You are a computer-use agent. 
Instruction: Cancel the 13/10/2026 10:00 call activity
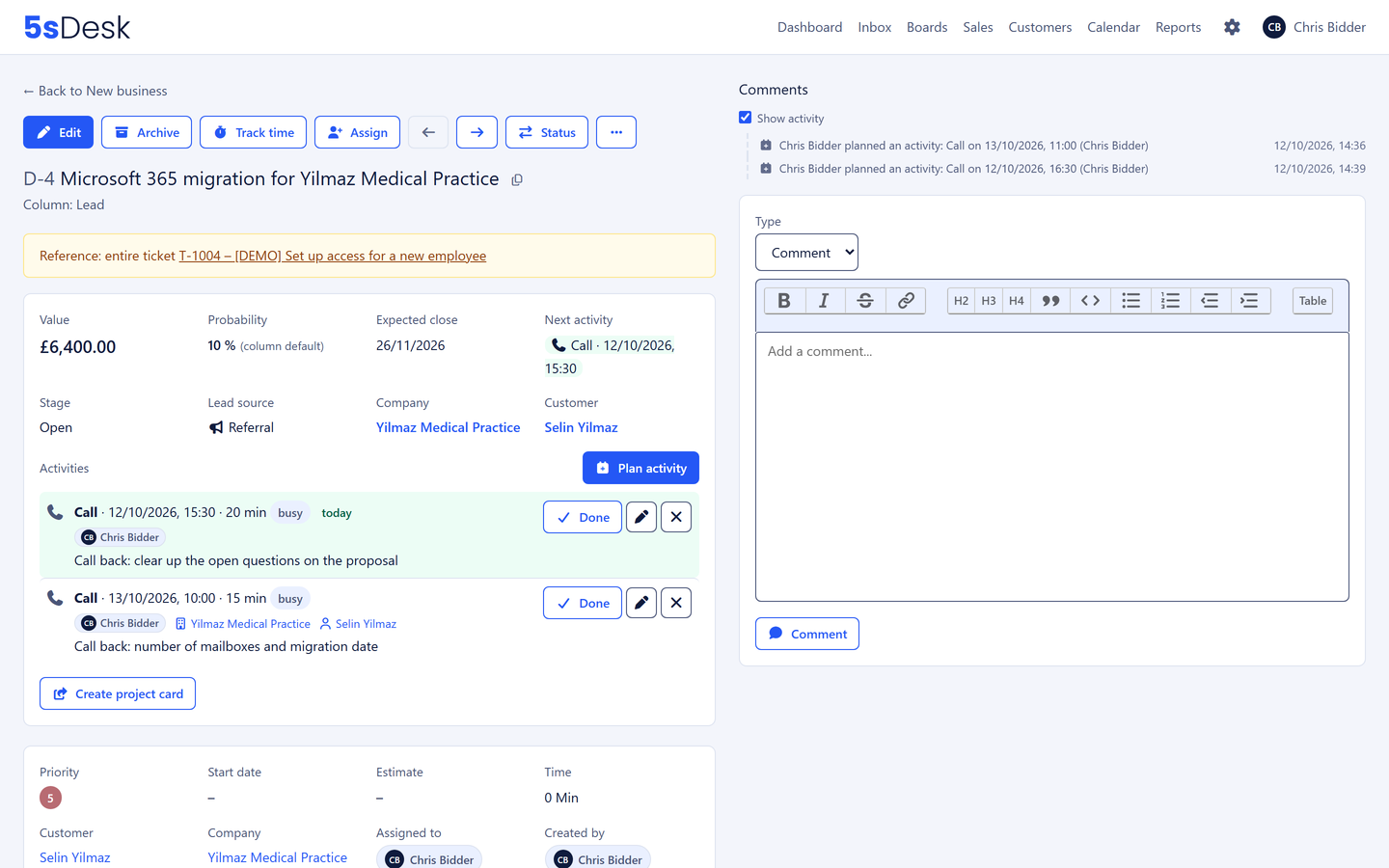tap(676, 603)
